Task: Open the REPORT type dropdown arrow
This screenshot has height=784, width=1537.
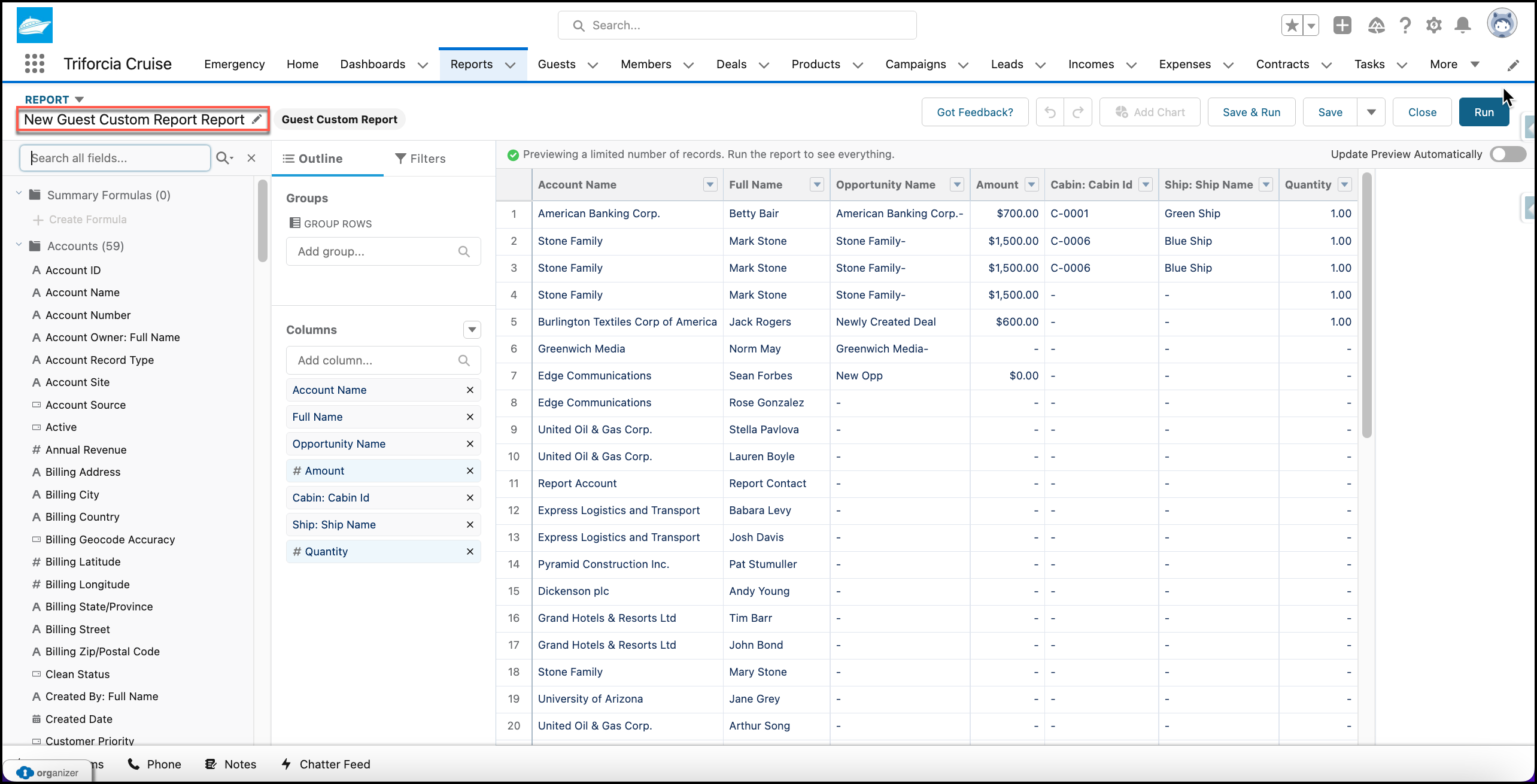Action: tap(79, 99)
